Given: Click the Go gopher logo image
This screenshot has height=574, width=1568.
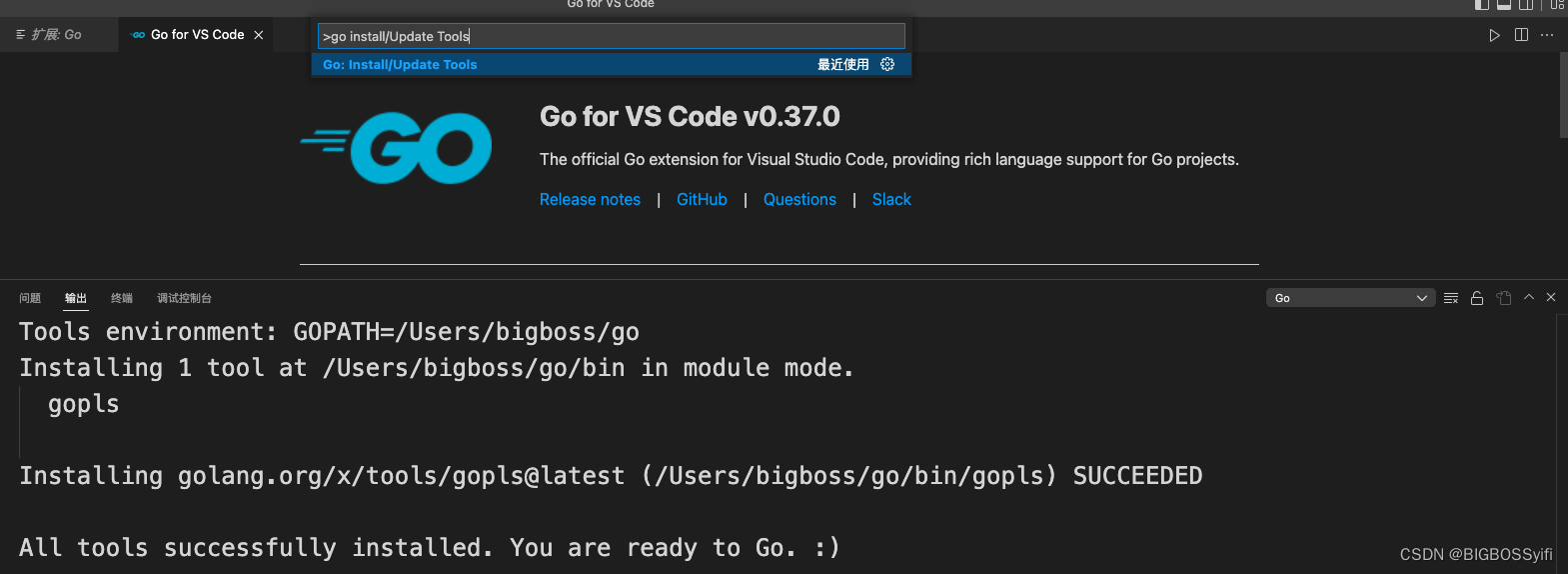Looking at the screenshot, I should (397, 148).
